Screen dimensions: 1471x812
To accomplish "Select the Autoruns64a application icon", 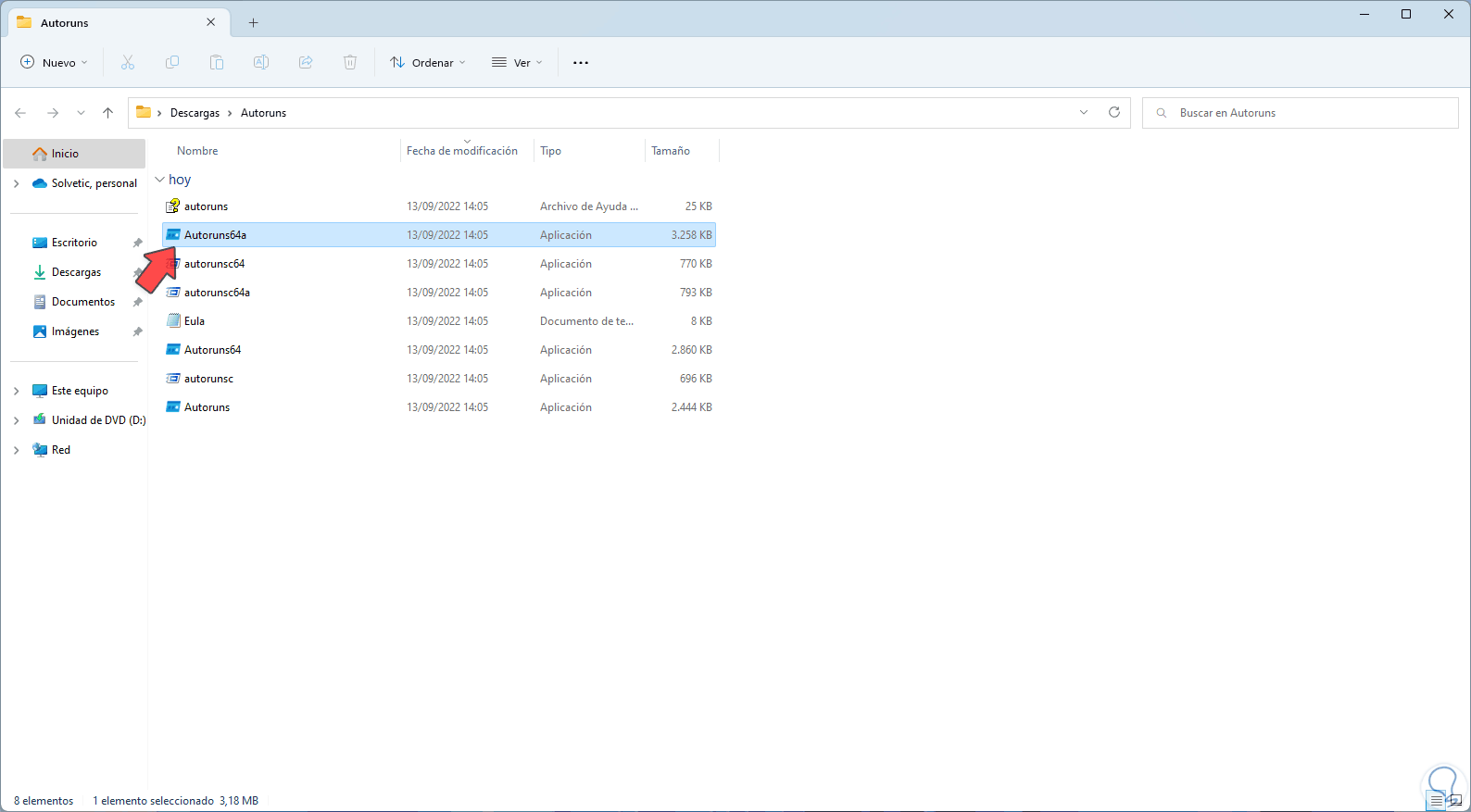I will pyautogui.click(x=172, y=234).
